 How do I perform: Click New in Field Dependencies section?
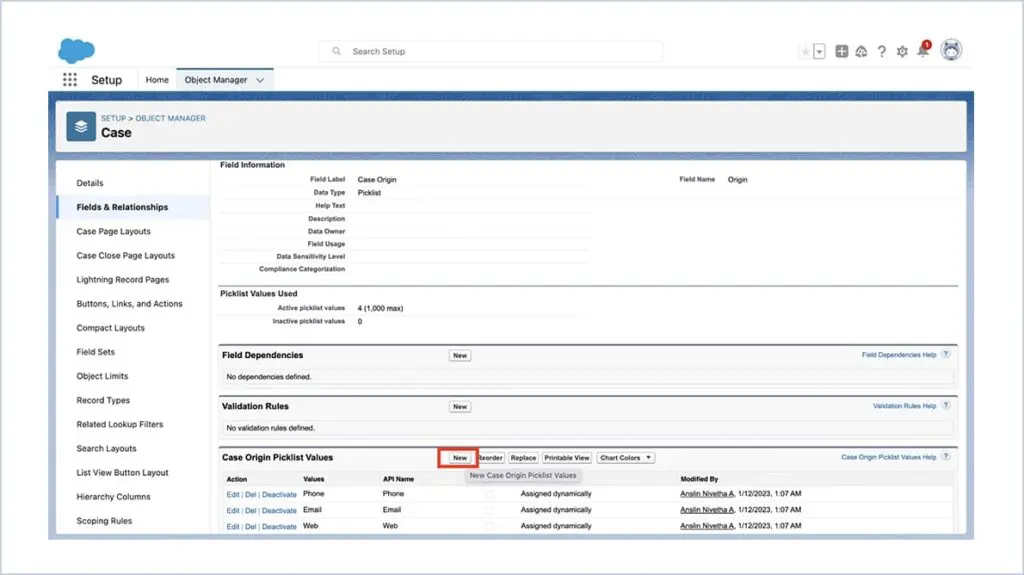pos(460,355)
